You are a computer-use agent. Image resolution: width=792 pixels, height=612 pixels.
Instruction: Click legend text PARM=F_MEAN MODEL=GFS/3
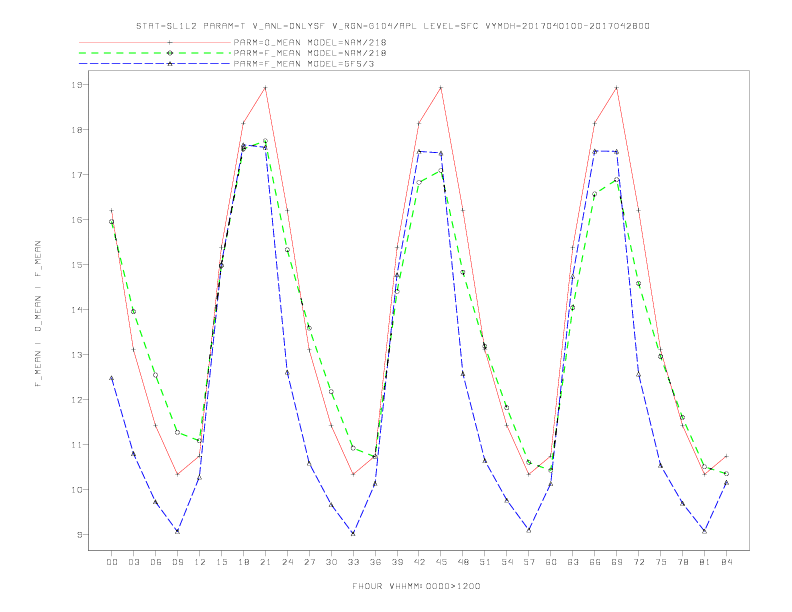pyautogui.click(x=304, y=64)
